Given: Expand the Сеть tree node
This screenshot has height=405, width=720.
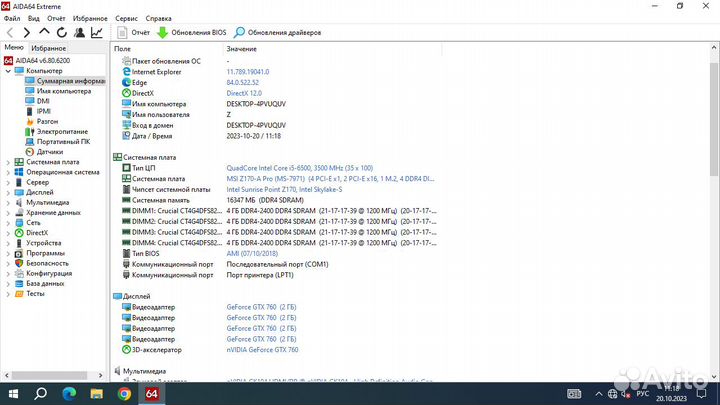Looking at the screenshot, I should click(8, 223).
